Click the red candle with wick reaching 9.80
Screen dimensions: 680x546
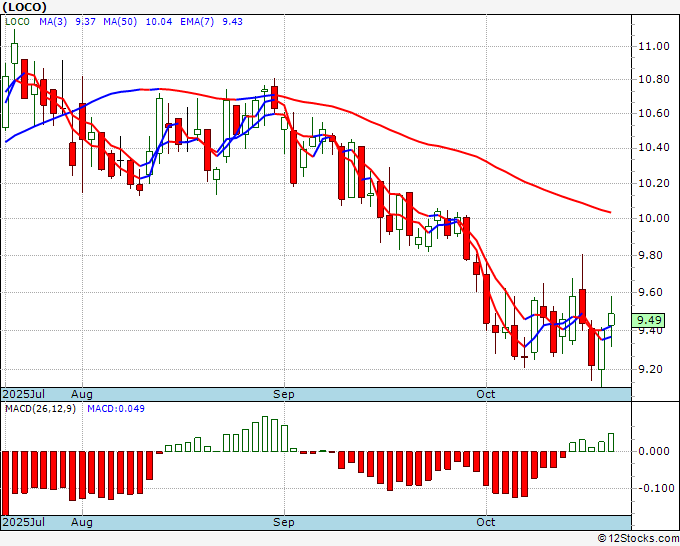tap(582, 306)
